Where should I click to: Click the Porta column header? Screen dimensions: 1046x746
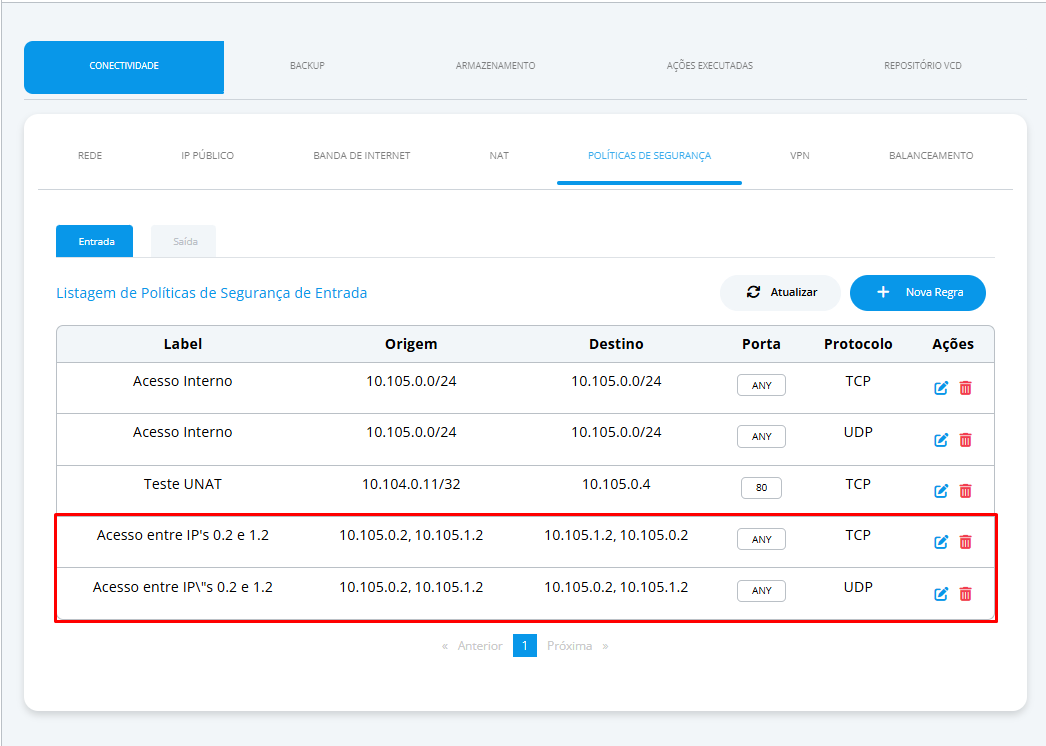pyautogui.click(x=761, y=344)
